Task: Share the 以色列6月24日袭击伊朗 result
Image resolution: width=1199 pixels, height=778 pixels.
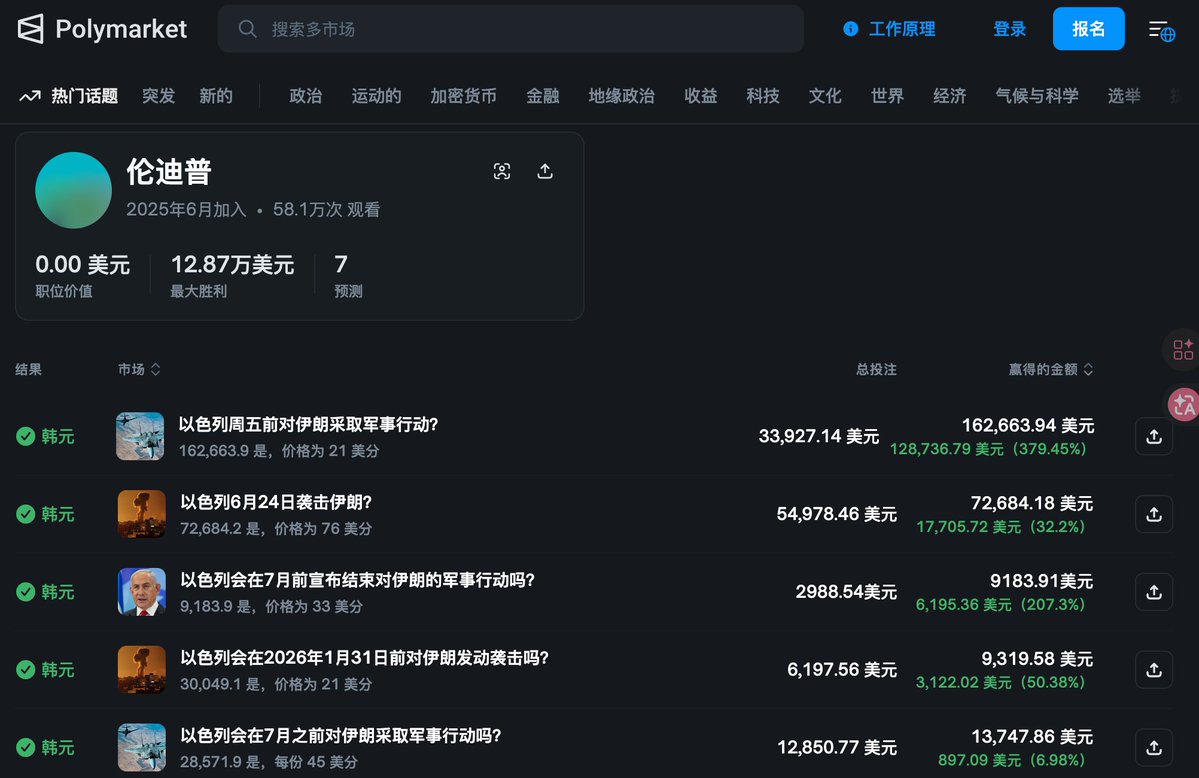Action: (x=1154, y=514)
